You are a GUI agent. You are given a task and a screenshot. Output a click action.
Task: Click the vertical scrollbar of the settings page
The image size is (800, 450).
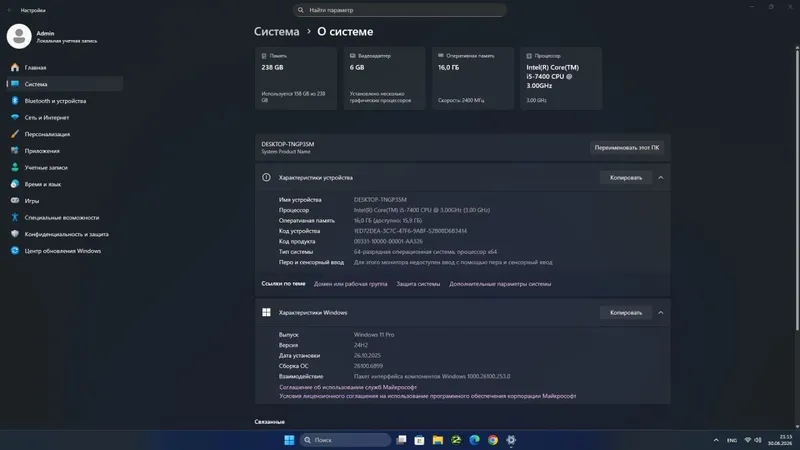coord(797,189)
